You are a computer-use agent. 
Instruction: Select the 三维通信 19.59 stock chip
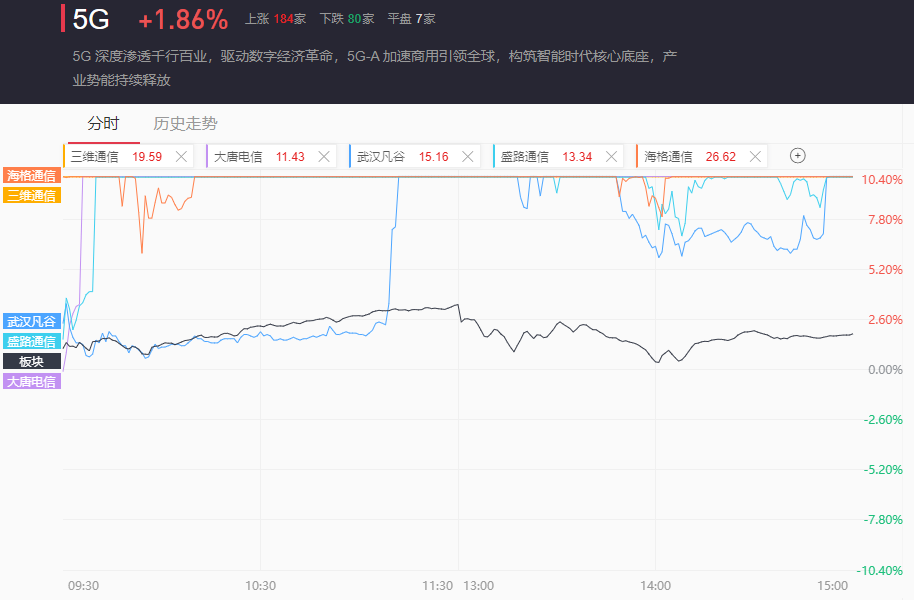tap(115, 156)
